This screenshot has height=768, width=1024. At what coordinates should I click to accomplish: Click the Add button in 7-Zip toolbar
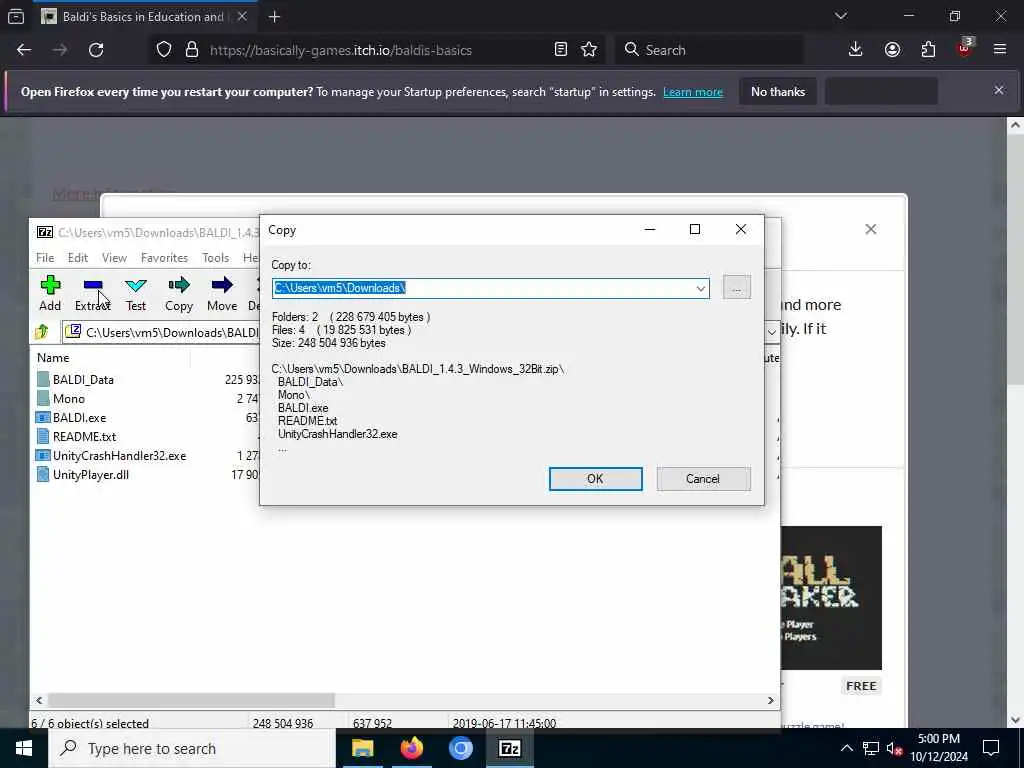(50, 293)
